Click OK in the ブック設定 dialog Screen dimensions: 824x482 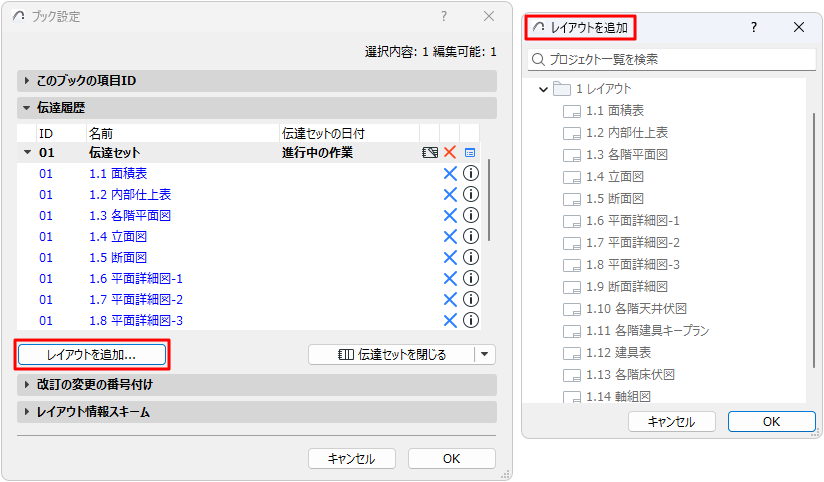click(451, 458)
